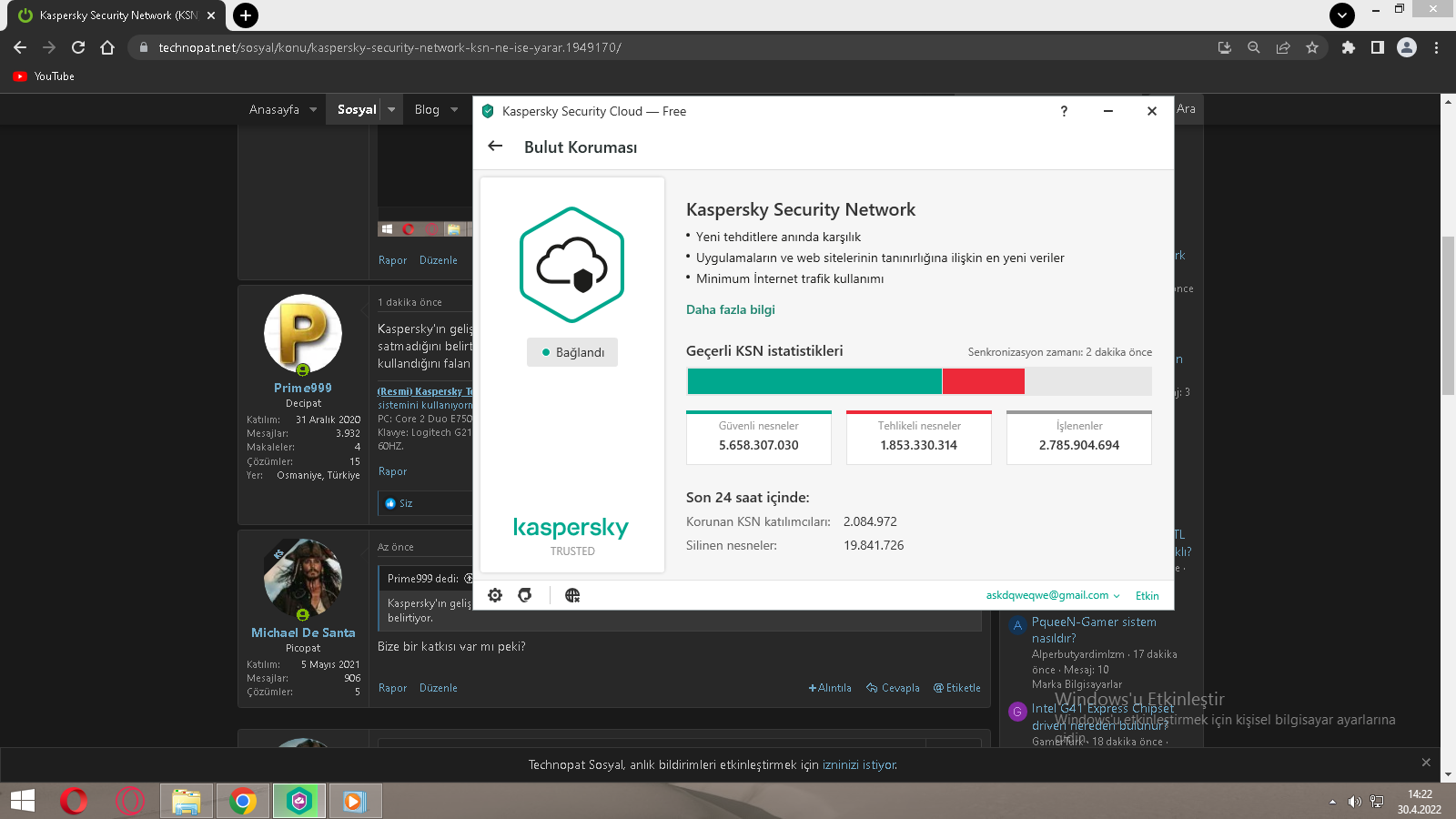The height and width of the screenshot is (819, 1456).
Task: Click the cloud protection hexagon icon
Action: click(x=571, y=265)
